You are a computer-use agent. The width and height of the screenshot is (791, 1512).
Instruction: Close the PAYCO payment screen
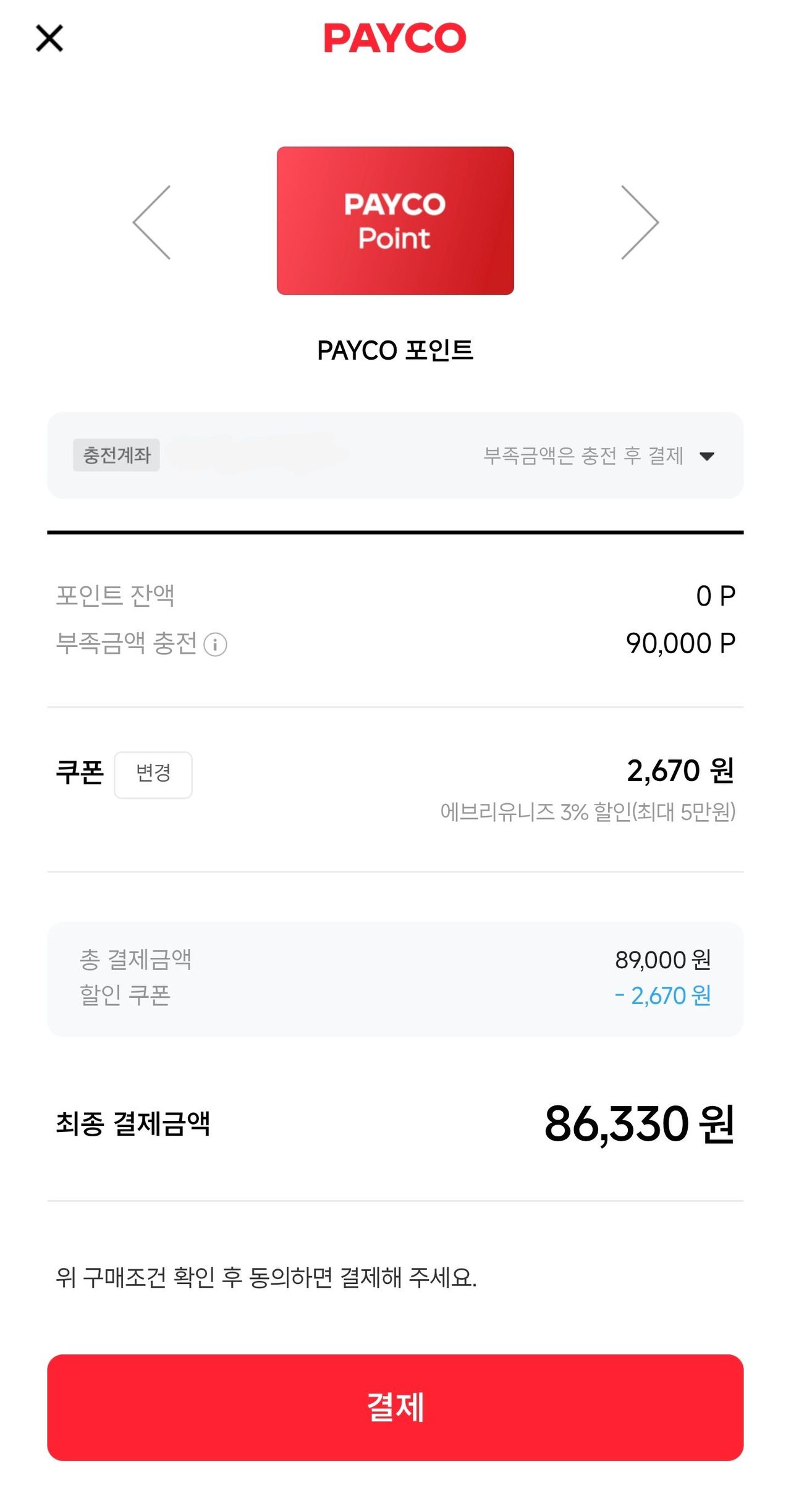click(x=49, y=38)
